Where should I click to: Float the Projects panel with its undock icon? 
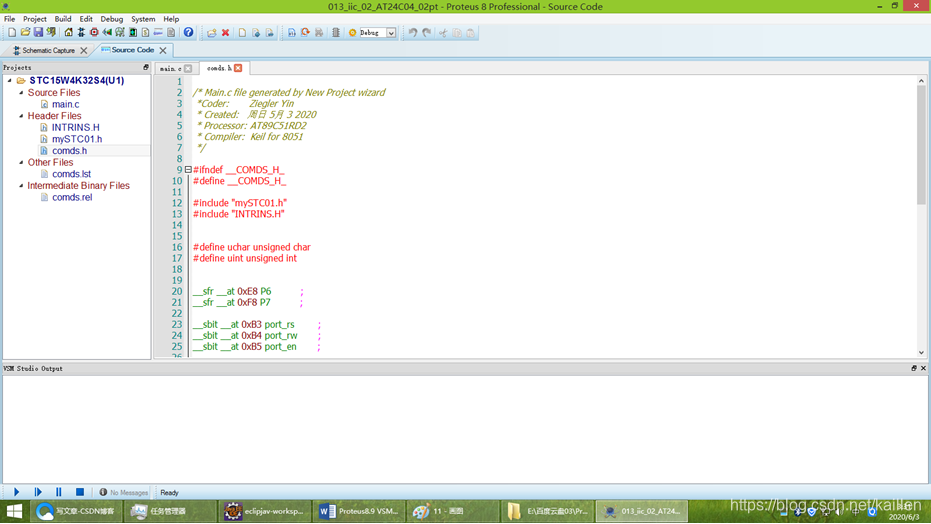pyautogui.click(x=146, y=68)
